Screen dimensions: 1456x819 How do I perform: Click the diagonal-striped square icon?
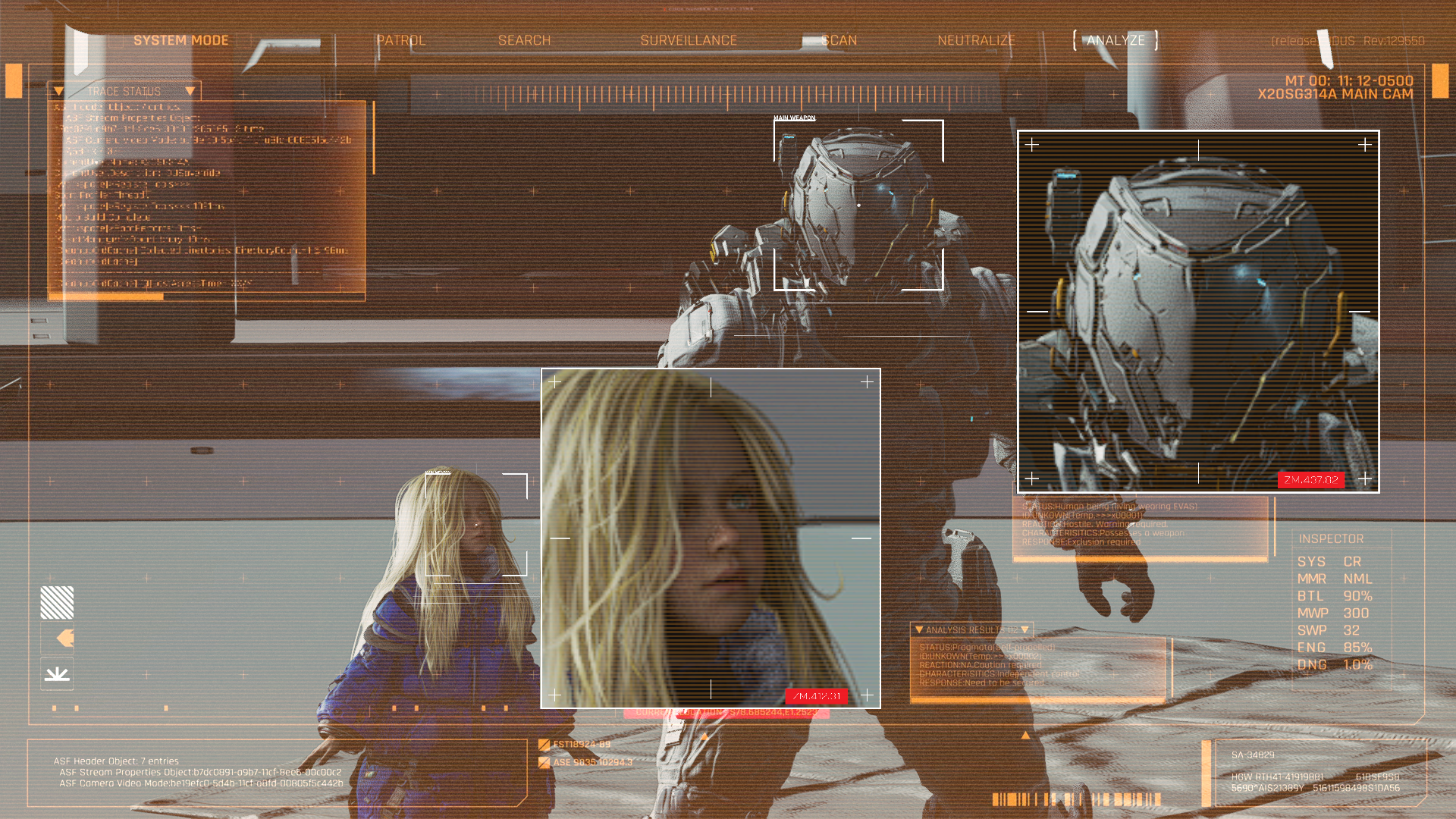(57, 603)
